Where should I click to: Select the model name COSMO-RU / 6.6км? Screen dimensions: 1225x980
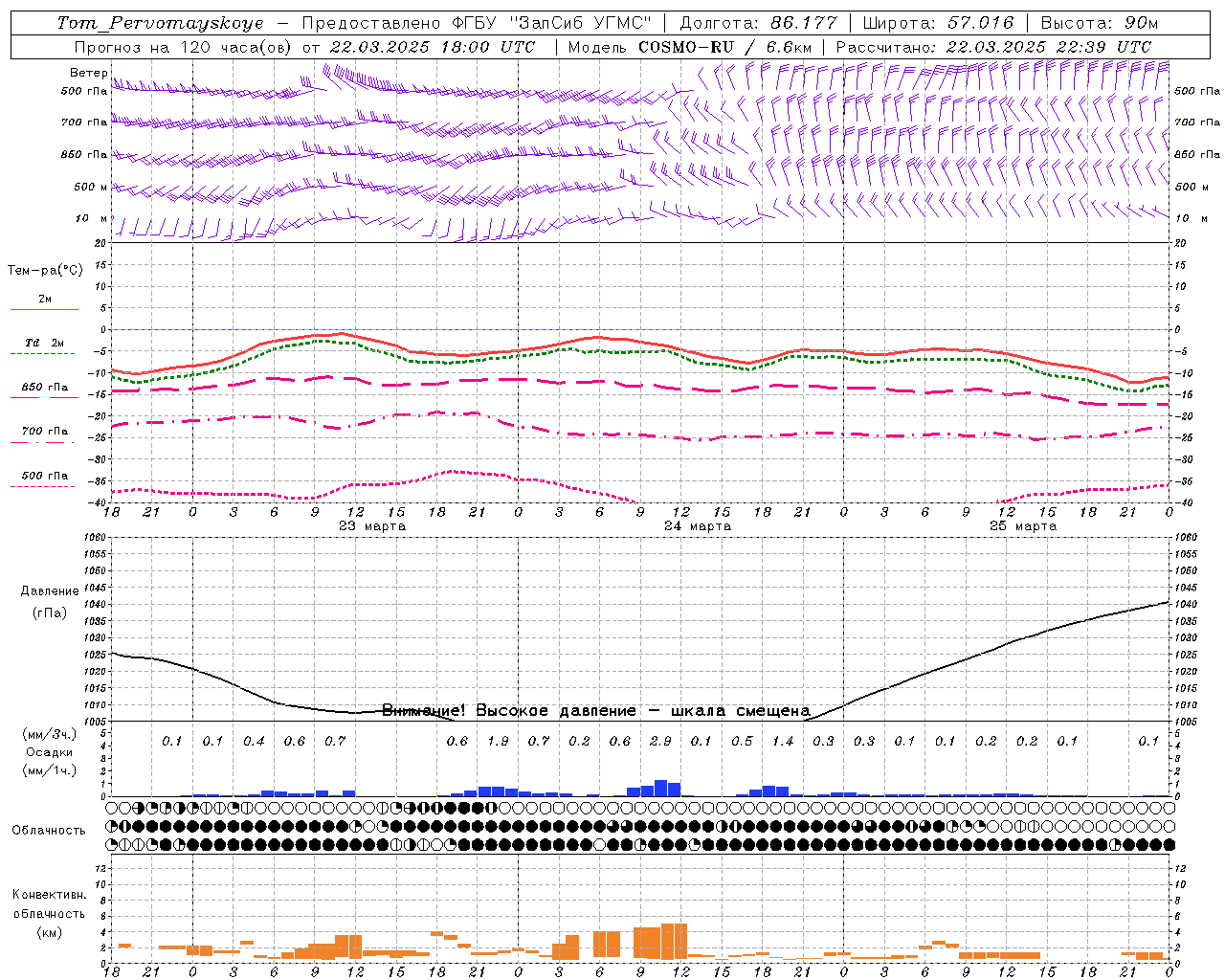[724, 47]
